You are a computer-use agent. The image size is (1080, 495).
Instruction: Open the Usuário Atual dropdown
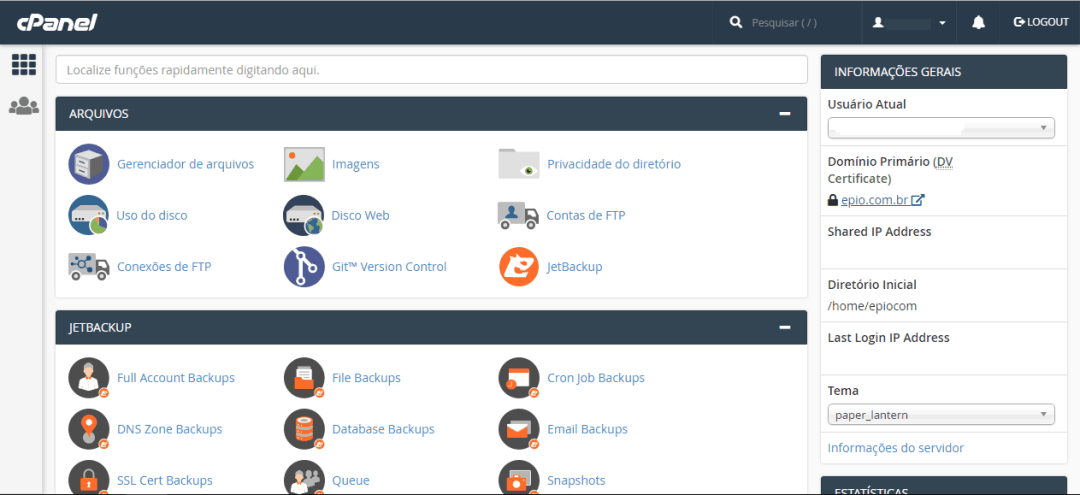(x=941, y=128)
